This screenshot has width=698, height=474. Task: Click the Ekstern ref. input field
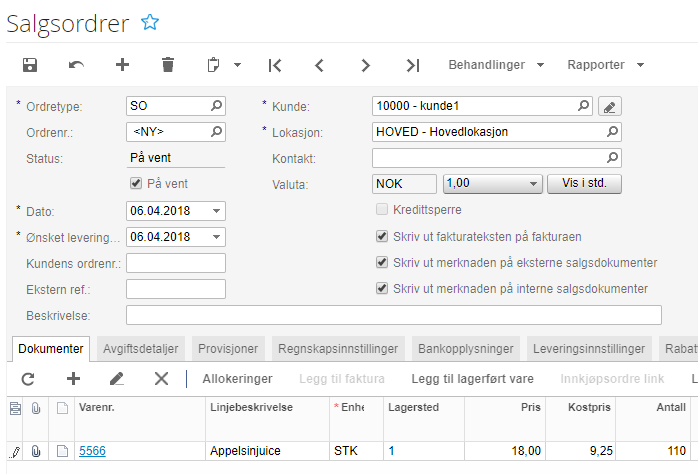[x=176, y=289]
